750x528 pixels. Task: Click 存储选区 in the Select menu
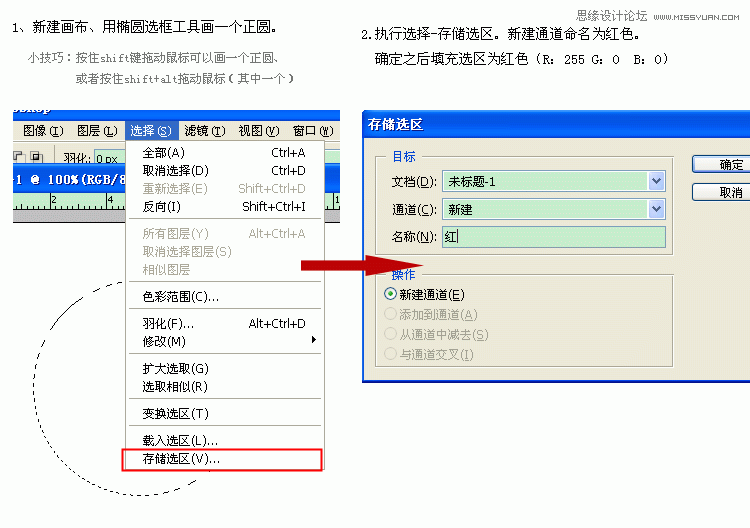[x=181, y=459]
